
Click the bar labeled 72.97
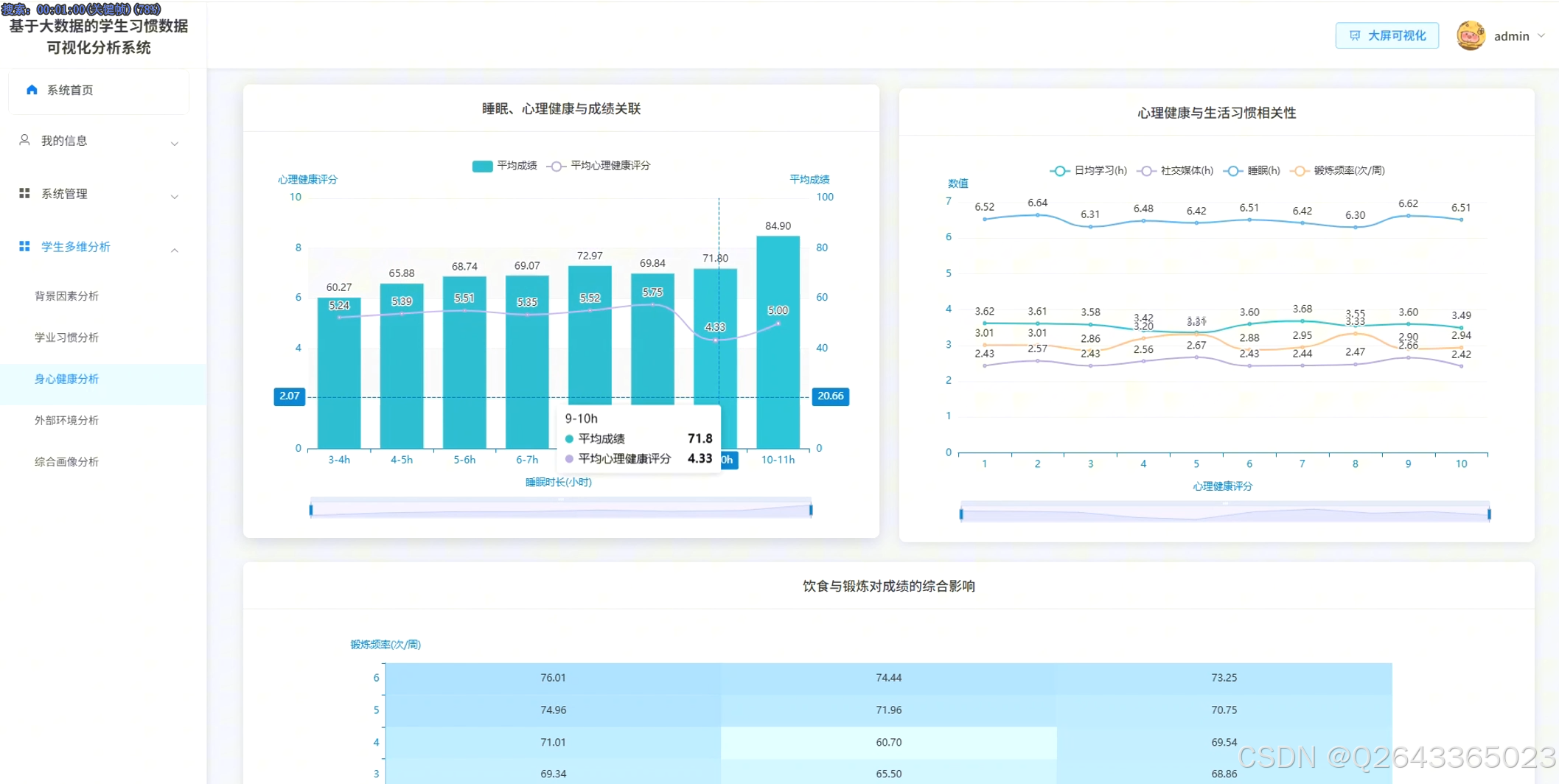(590, 335)
